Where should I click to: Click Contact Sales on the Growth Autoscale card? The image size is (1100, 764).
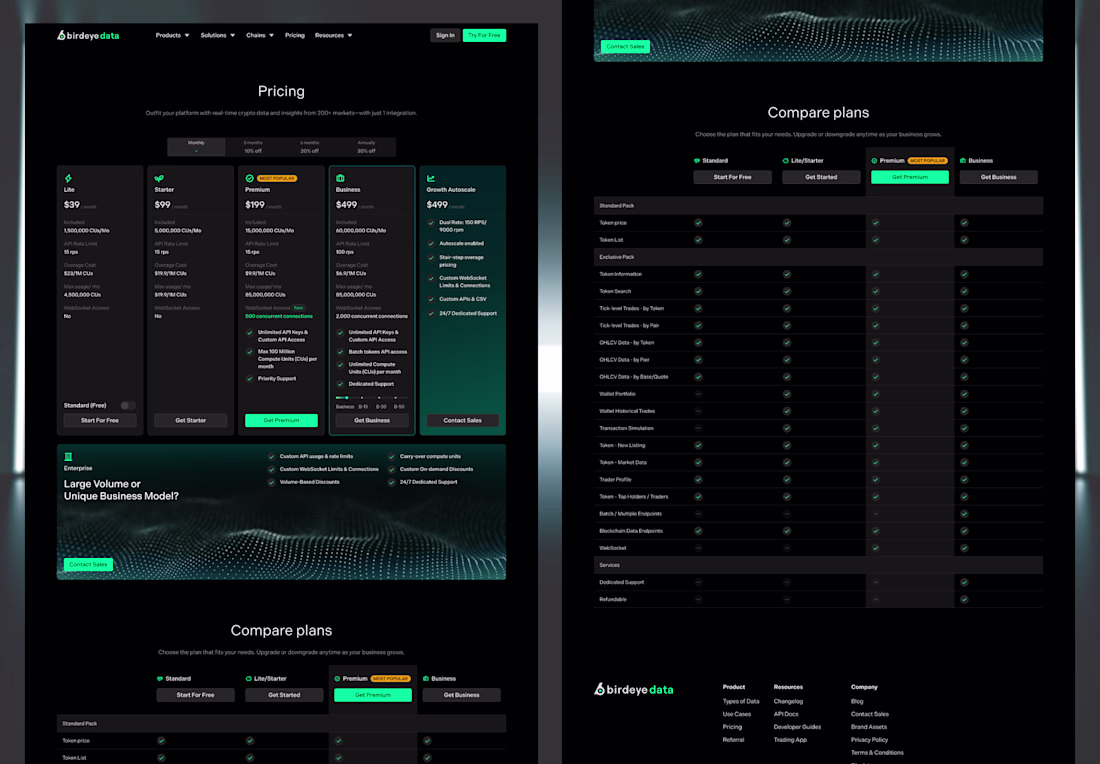pyautogui.click(x=463, y=420)
